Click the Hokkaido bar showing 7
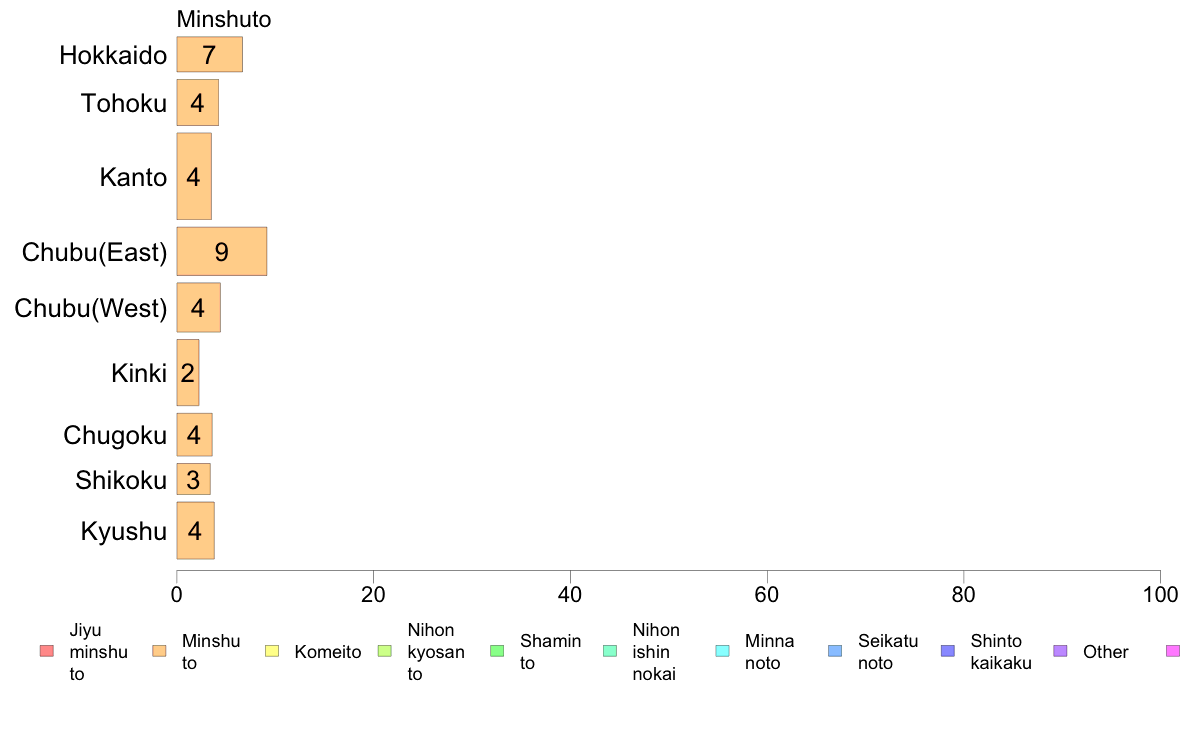Screen dimensions: 1188x736 pyautogui.click(x=210, y=55)
